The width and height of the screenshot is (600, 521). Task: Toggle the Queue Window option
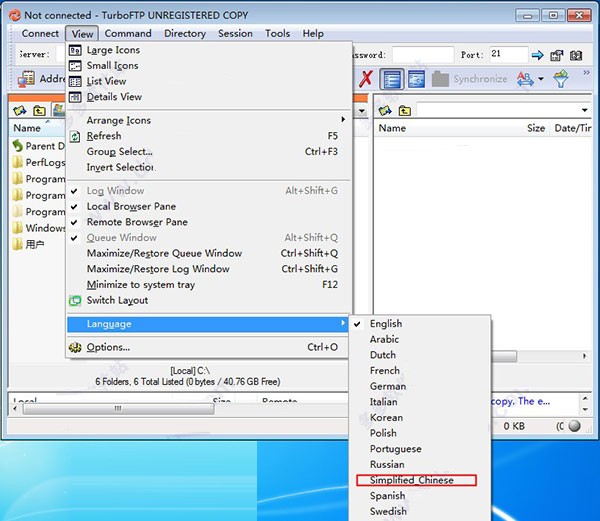click(209, 238)
